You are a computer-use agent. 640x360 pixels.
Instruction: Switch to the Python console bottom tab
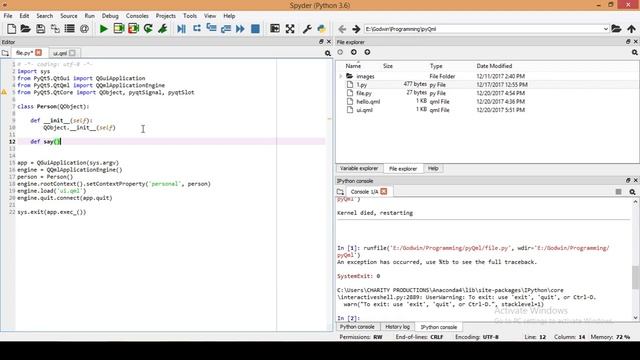coord(357,327)
